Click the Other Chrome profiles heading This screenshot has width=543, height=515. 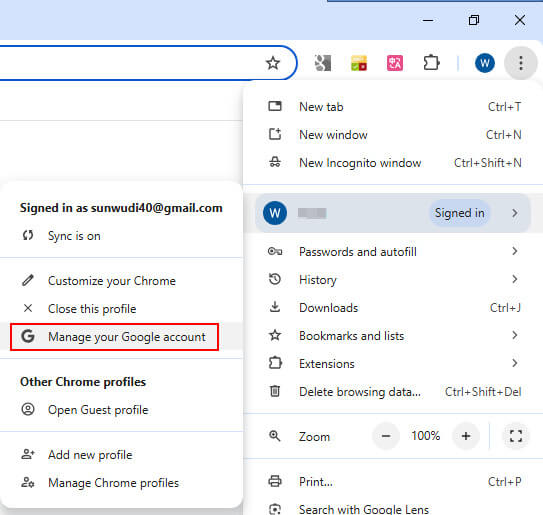coord(83,382)
